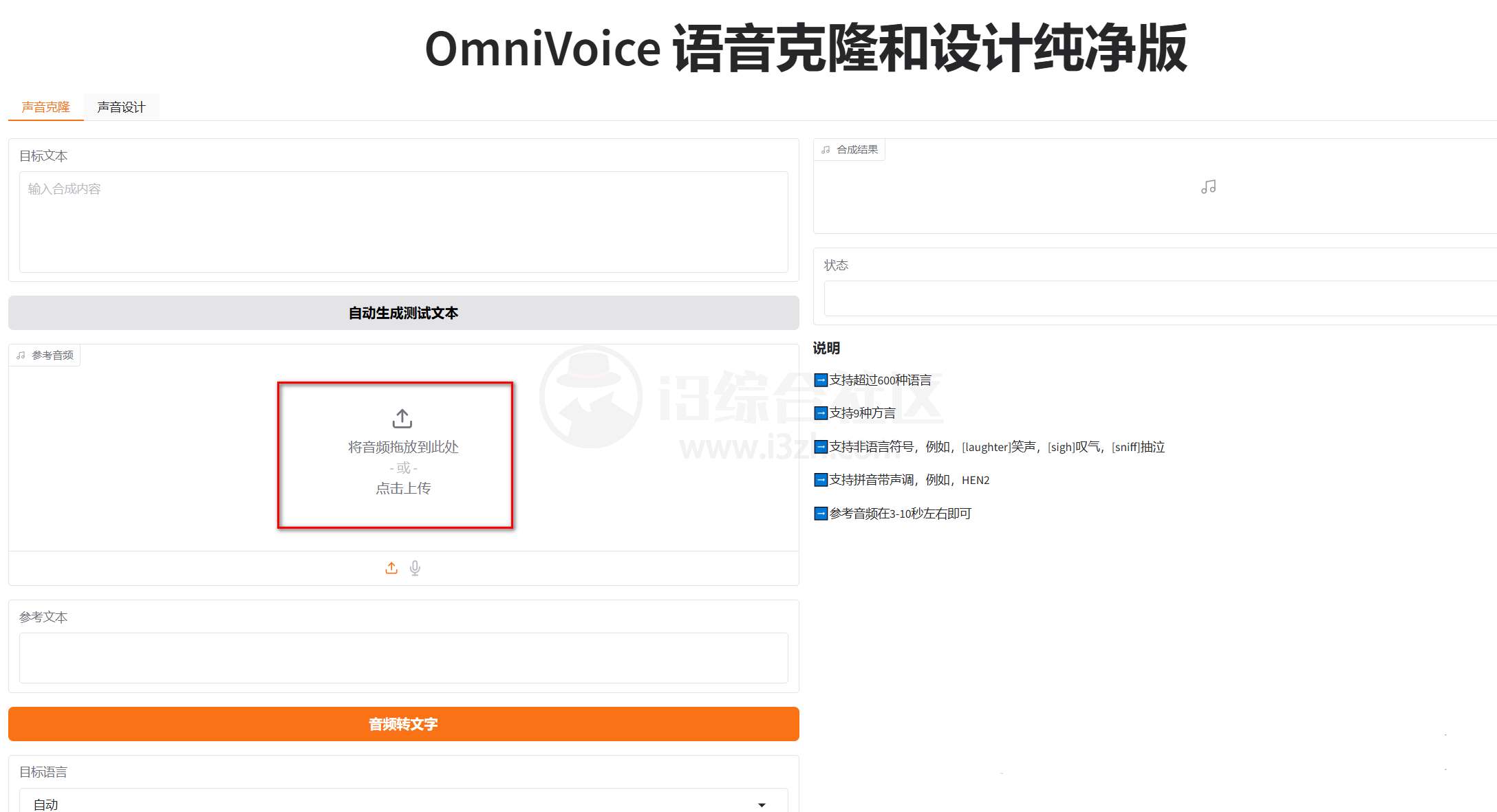
Task: Click the small upload icon below the audio area
Action: pyautogui.click(x=391, y=568)
